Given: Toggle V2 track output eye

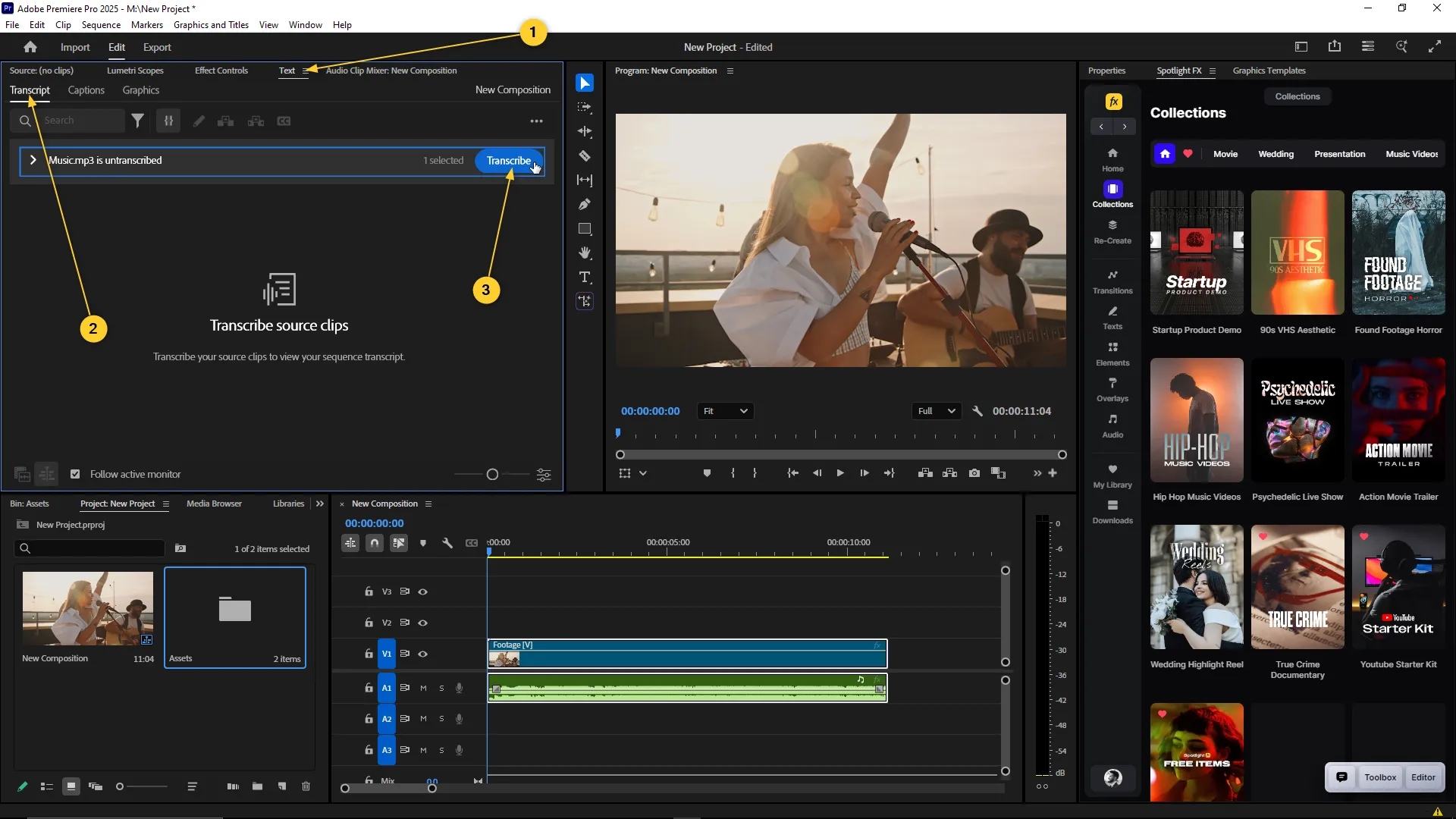Looking at the screenshot, I should [423, 623].
